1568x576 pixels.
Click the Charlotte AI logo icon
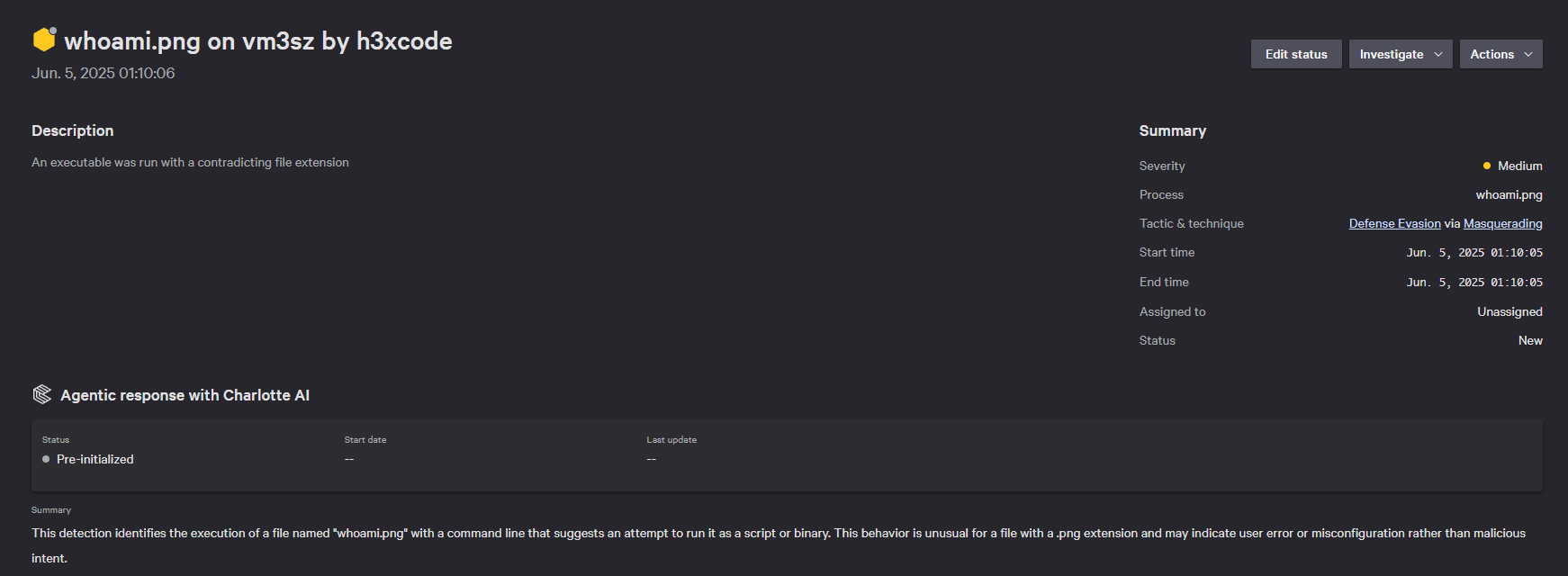[42, 394]
